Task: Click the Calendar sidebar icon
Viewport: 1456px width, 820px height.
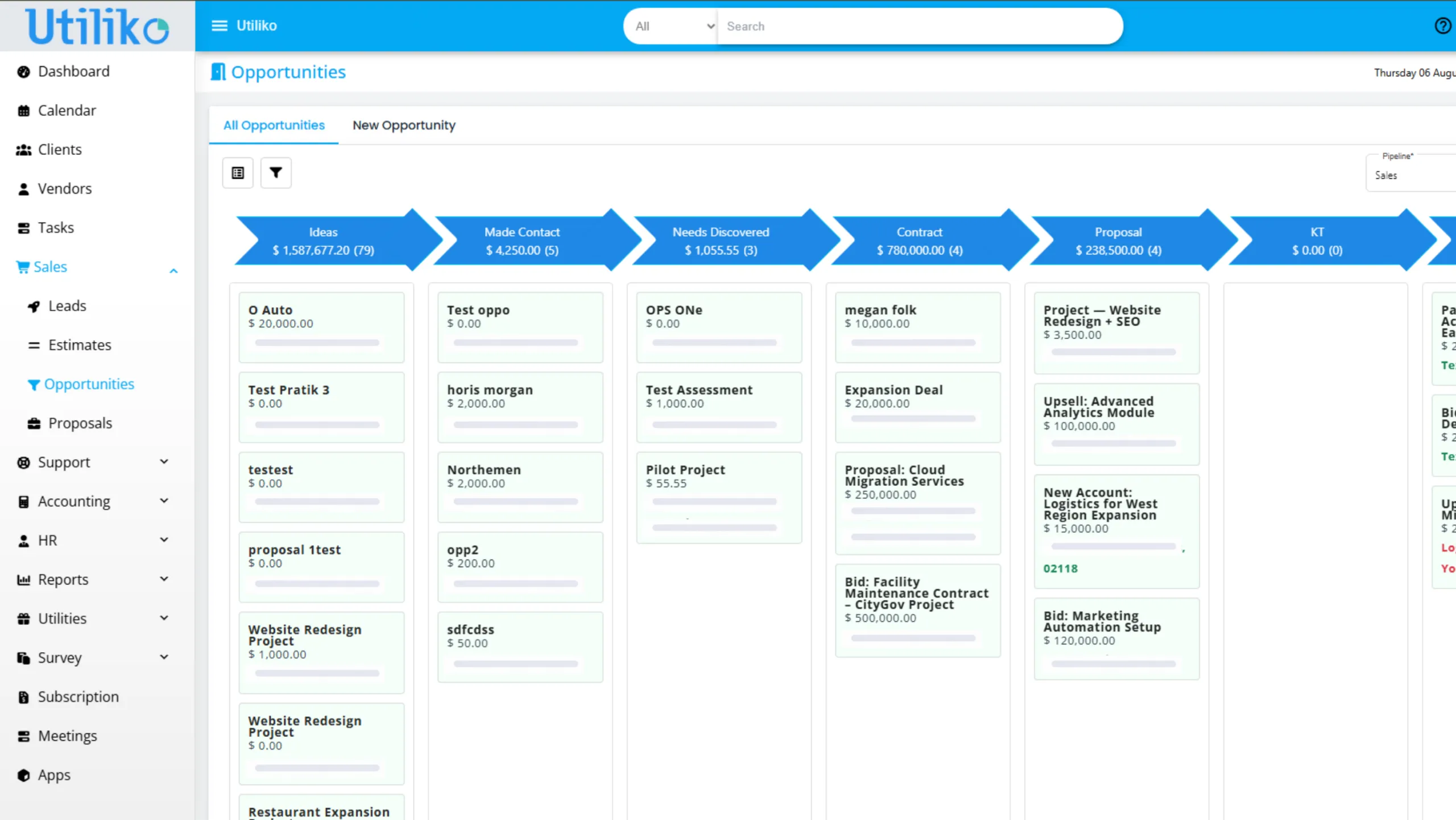Action: [x=23, y=111]
